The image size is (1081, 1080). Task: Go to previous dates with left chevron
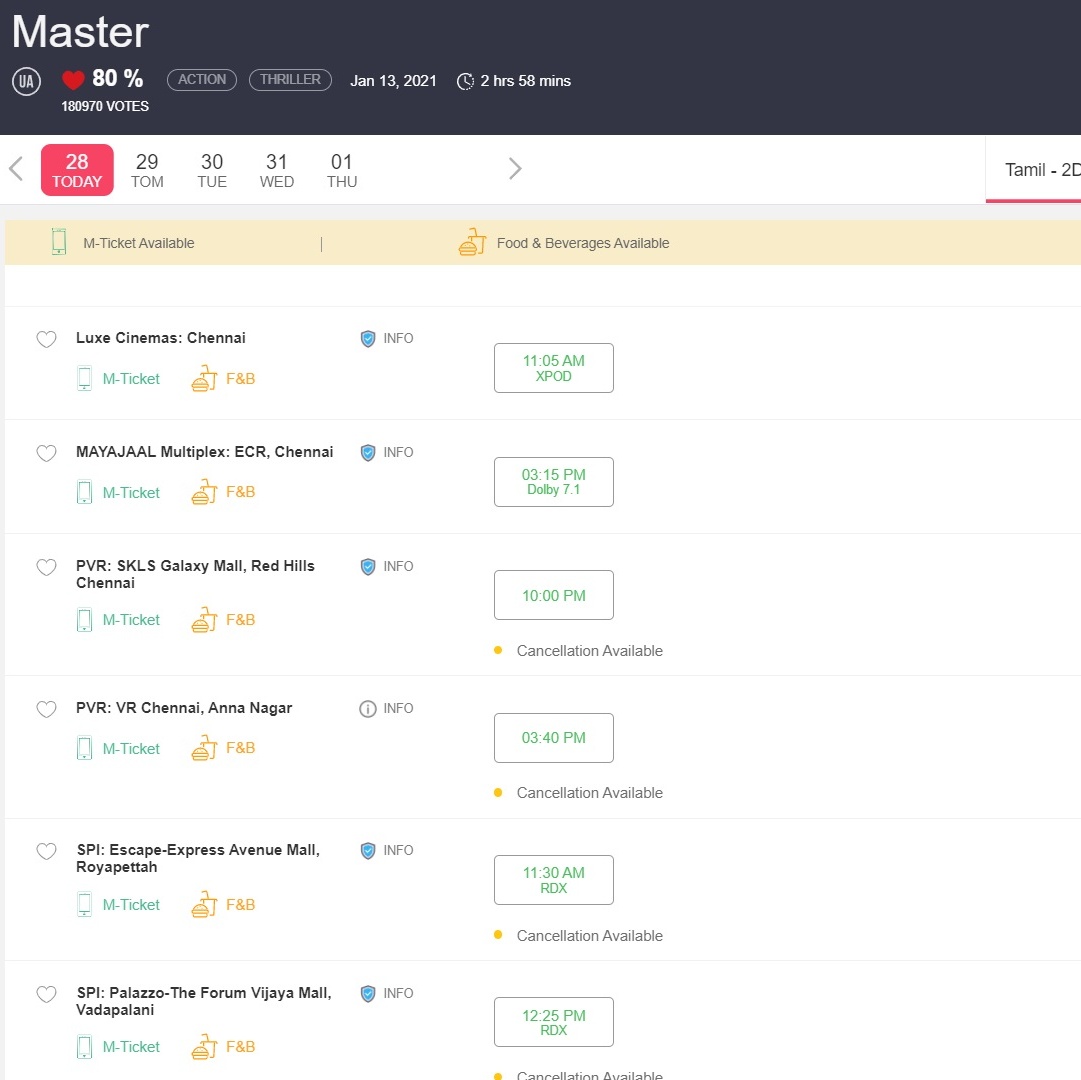tap(16, 168)
